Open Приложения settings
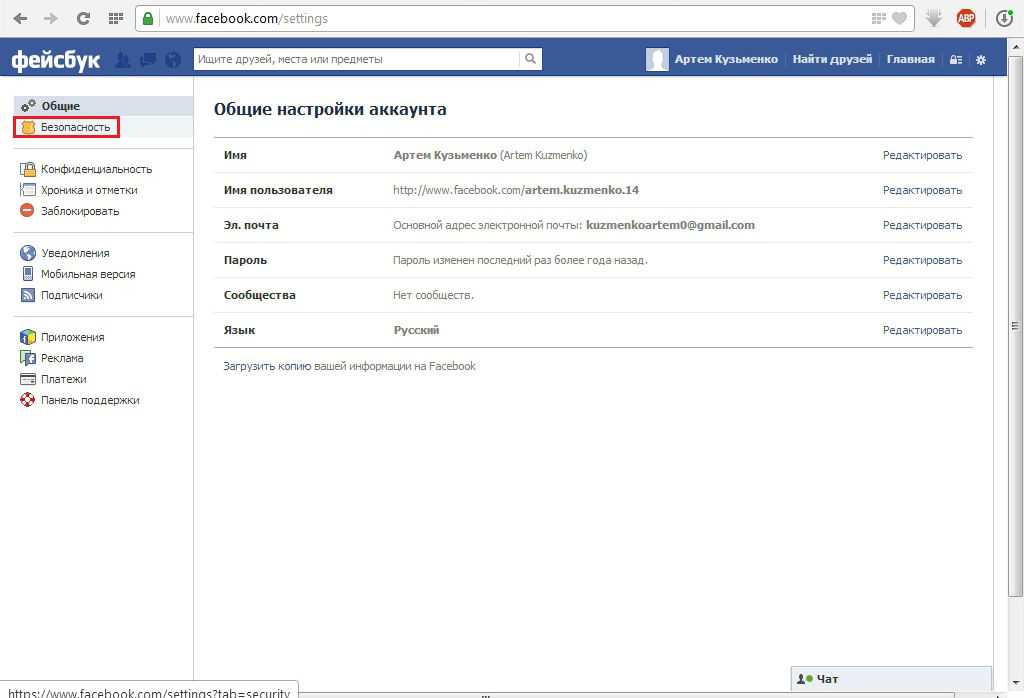 tap(72, 337)
